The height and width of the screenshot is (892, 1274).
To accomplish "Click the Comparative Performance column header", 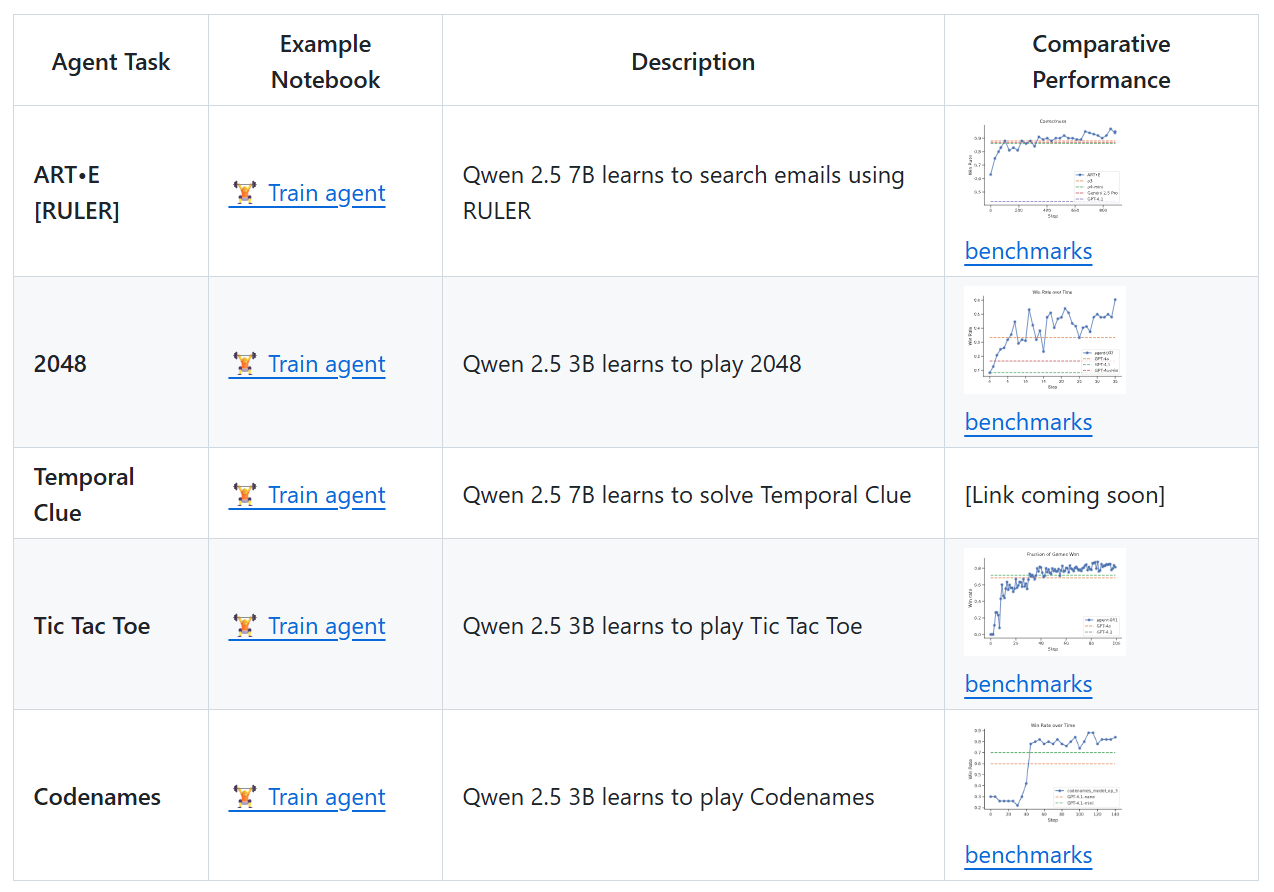I will (1101, 61).
